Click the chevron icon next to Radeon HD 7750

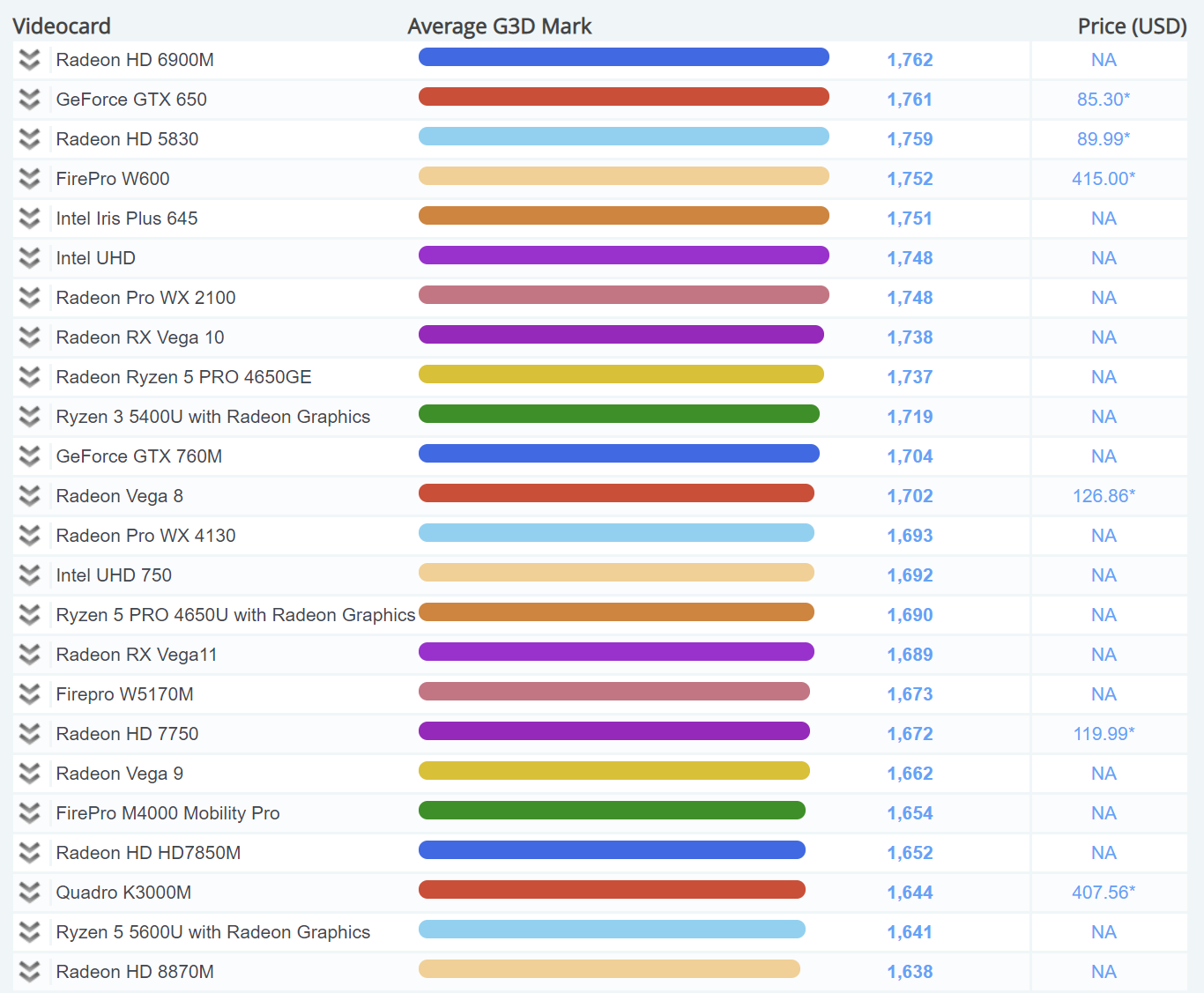pyautogui.click(x=30, y=734)
